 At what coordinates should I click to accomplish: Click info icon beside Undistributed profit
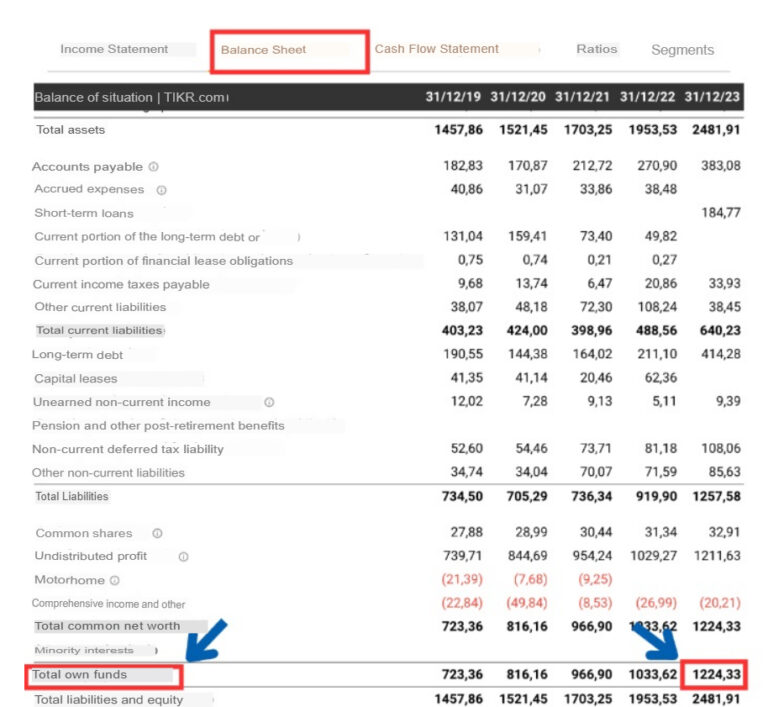(183, 557)
